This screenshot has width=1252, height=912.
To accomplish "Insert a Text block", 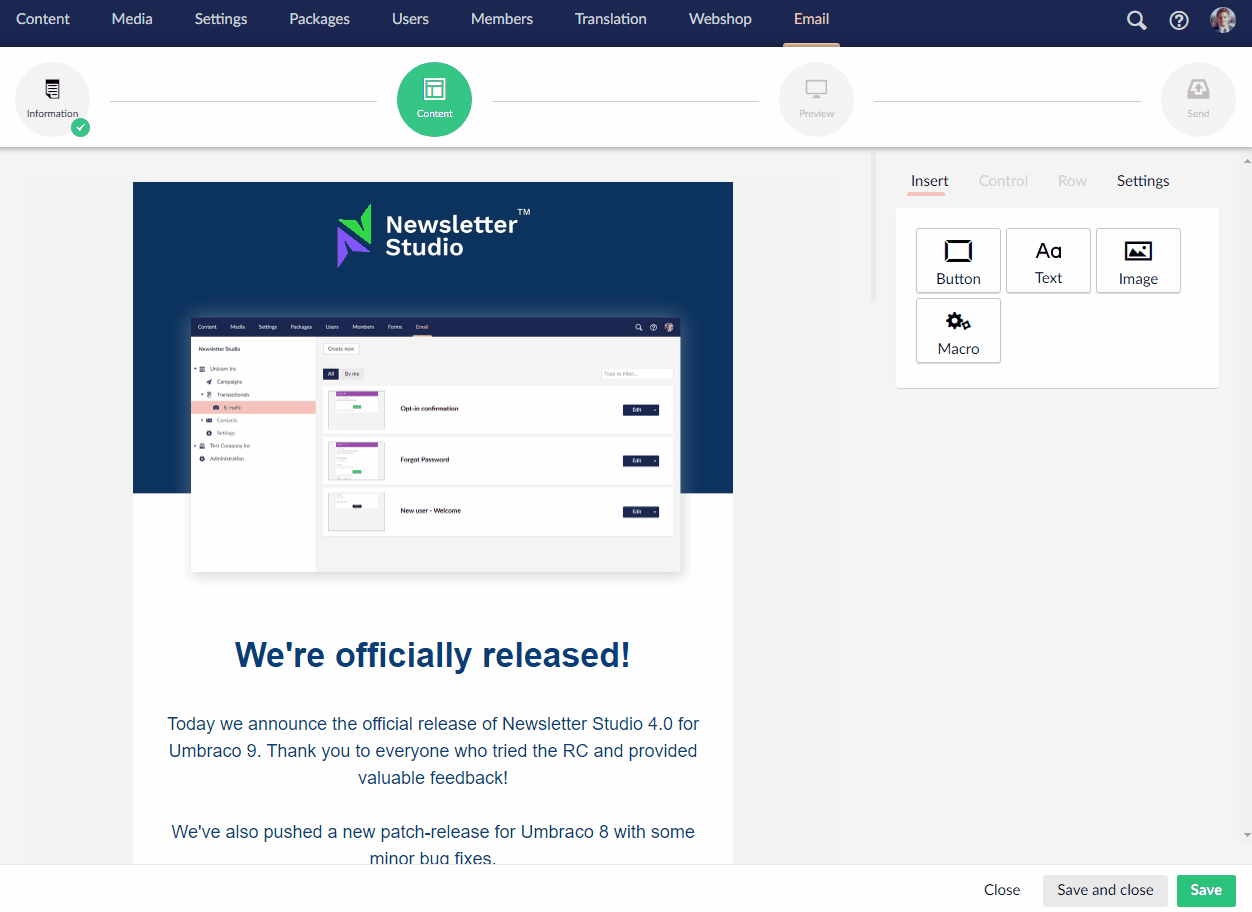I will pos(1048,261).
